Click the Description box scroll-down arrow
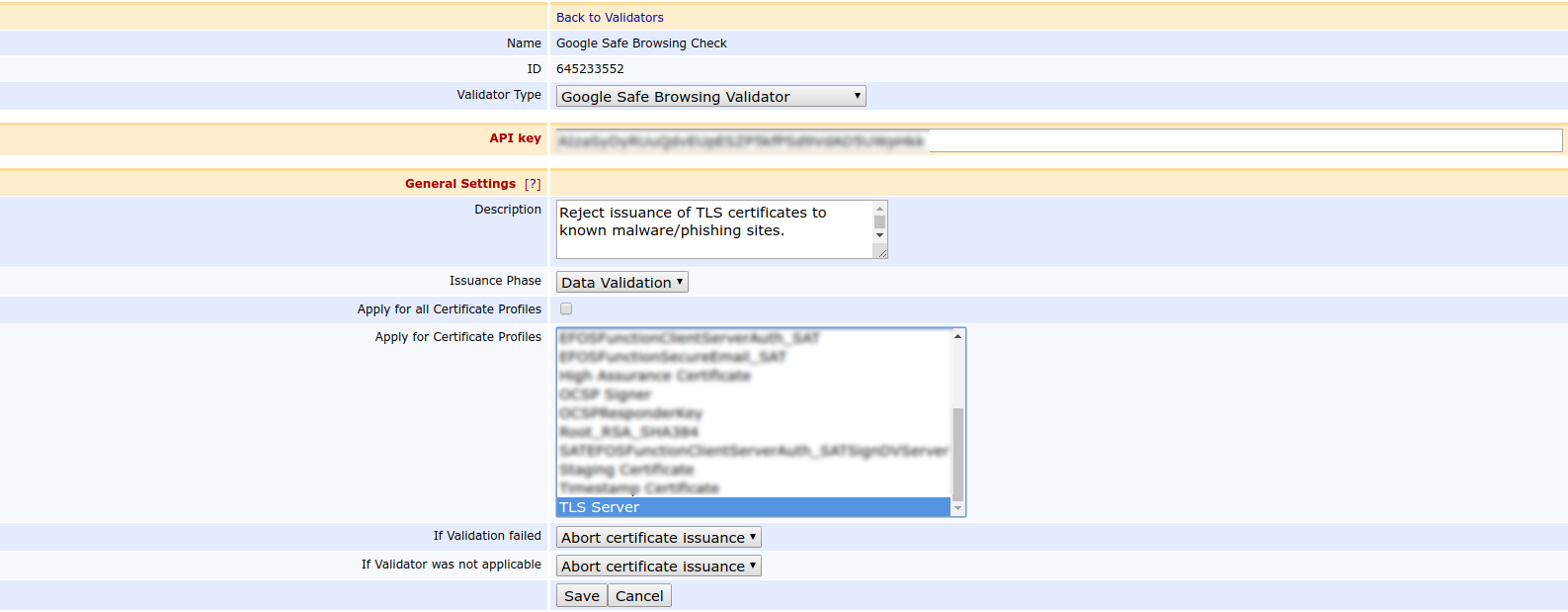The width and height of the screenshot is (1568, 612). [x=879, y=235]
